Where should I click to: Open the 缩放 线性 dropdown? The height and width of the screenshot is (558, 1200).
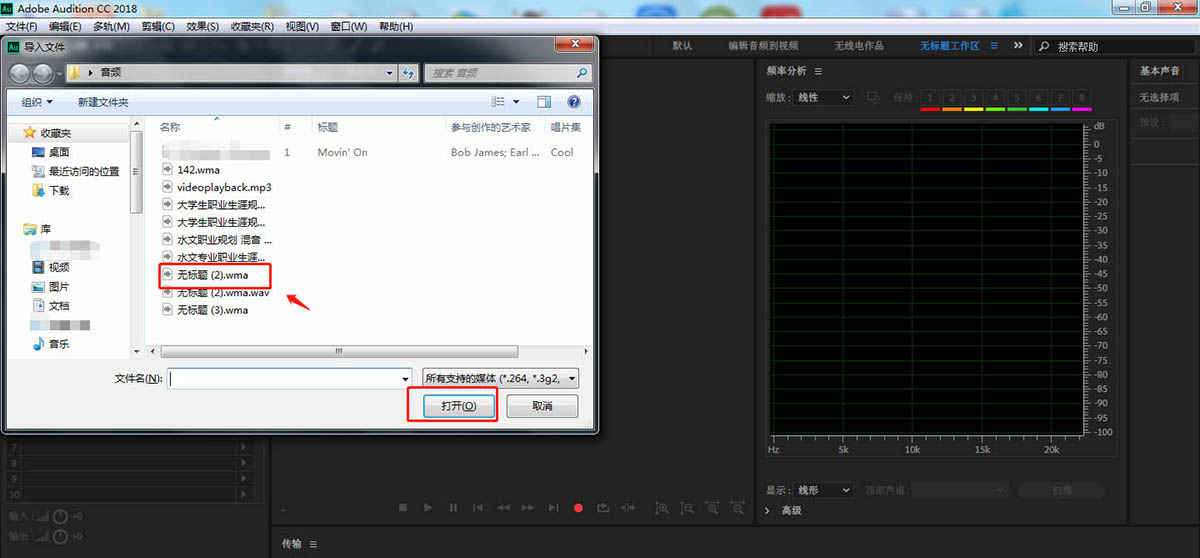pos(824,97)
